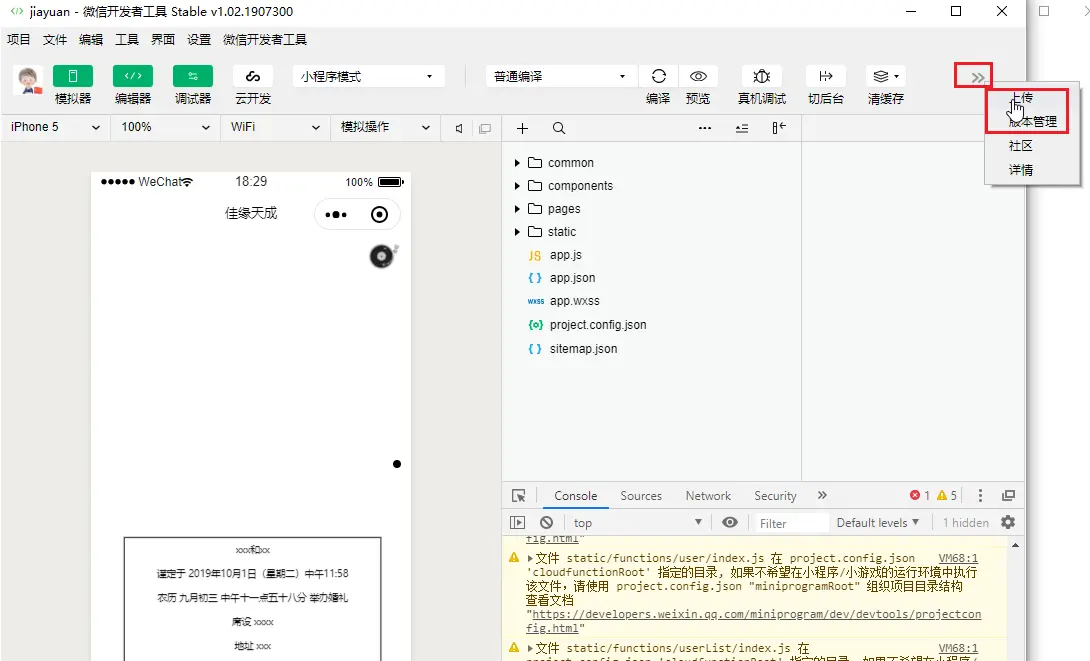Click the hide file tree panel icon
Screen dimensions: 1090x661
point(779,128)
